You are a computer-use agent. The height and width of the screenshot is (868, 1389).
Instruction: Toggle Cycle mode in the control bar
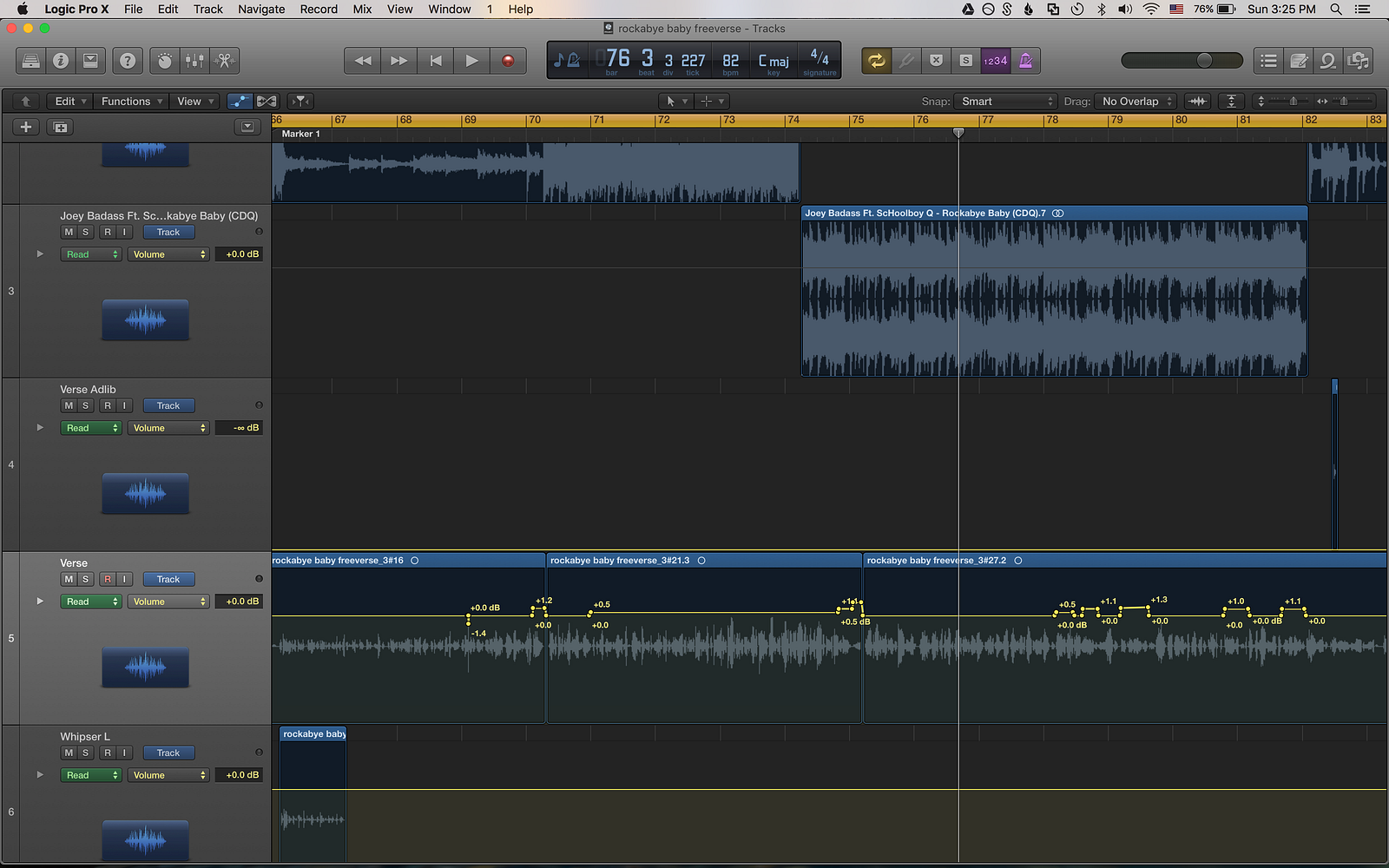876,61
